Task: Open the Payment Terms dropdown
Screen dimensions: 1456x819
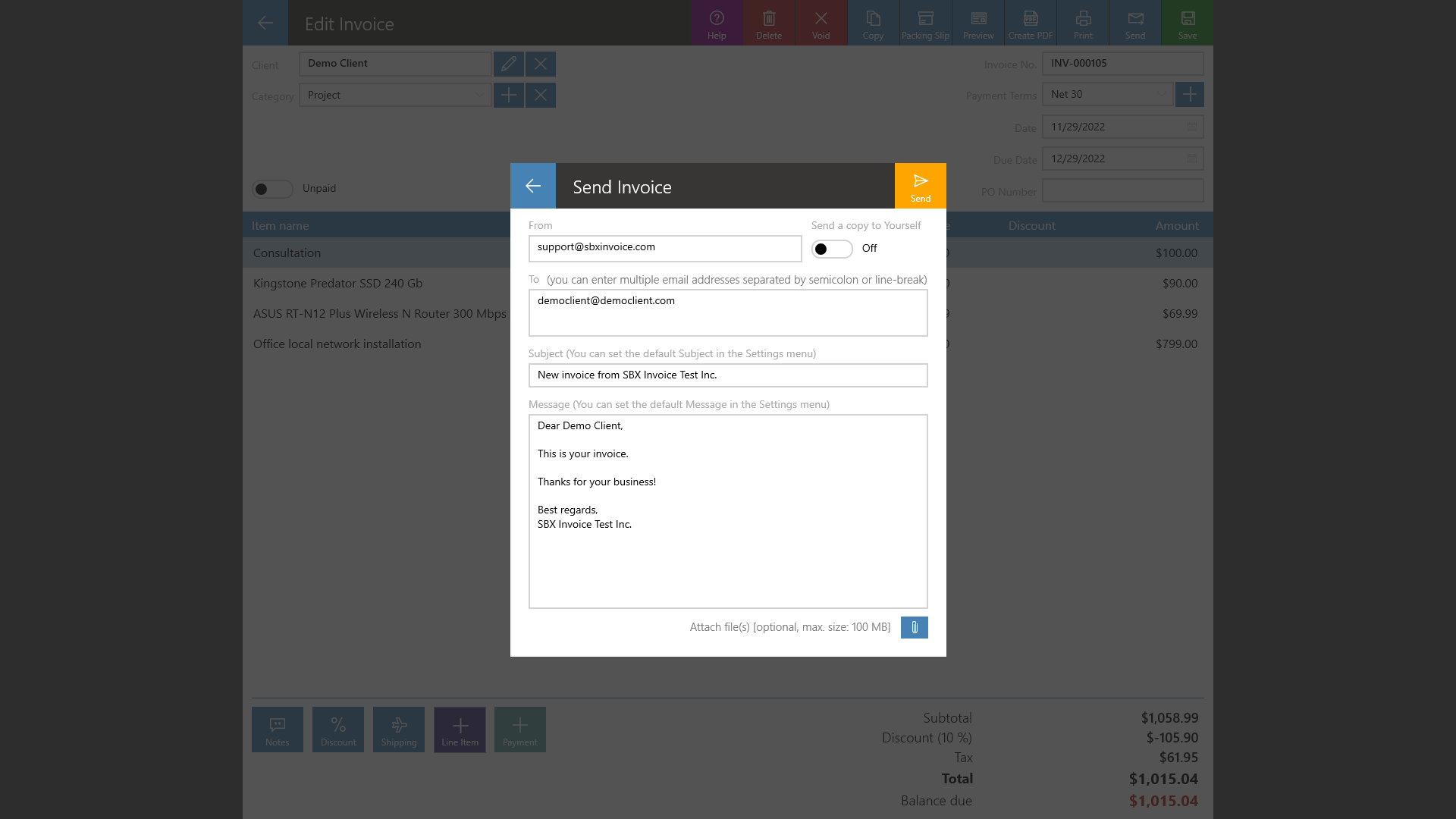Action: coord(1162,94)
